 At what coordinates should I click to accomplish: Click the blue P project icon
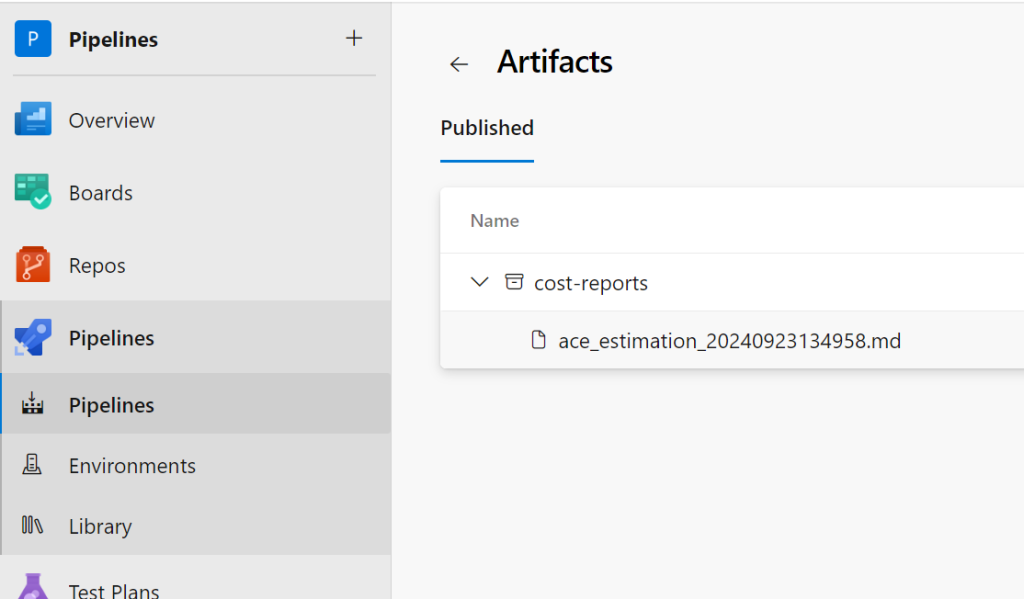[32, 40]
